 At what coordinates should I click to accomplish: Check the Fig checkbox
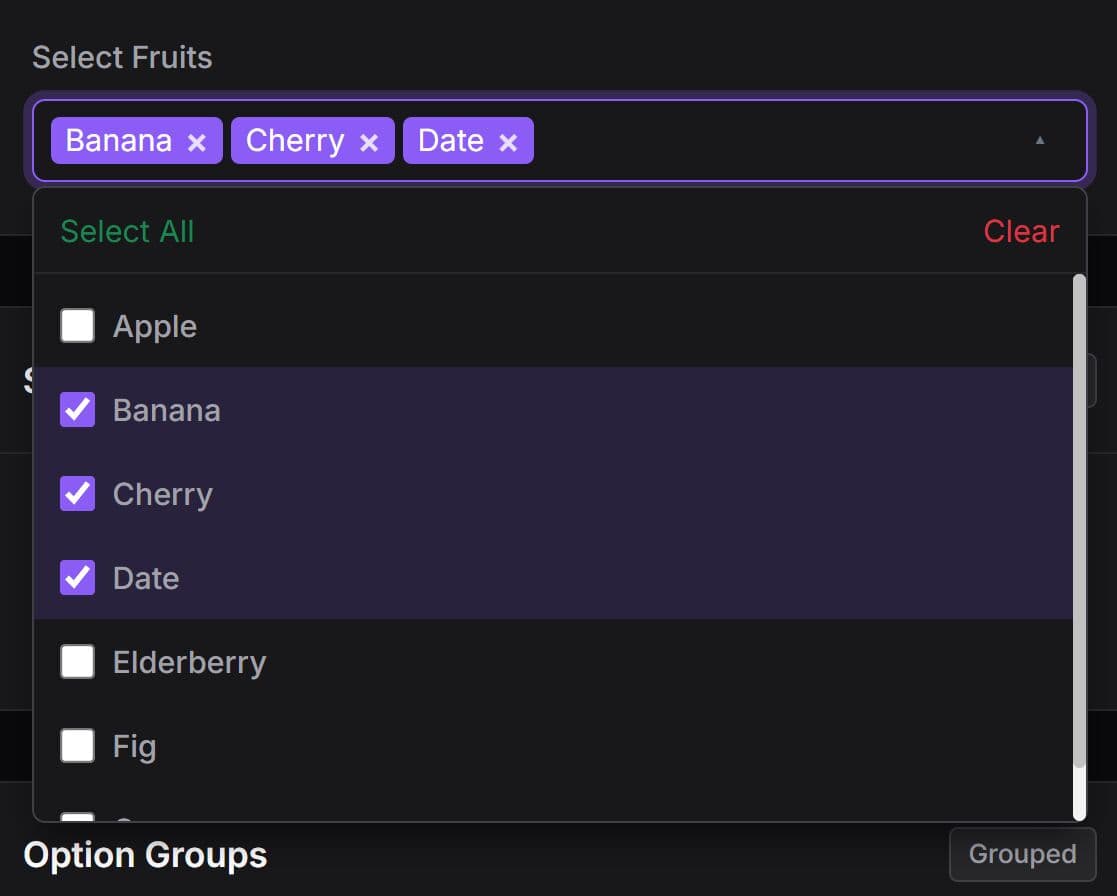click(78, 746)
